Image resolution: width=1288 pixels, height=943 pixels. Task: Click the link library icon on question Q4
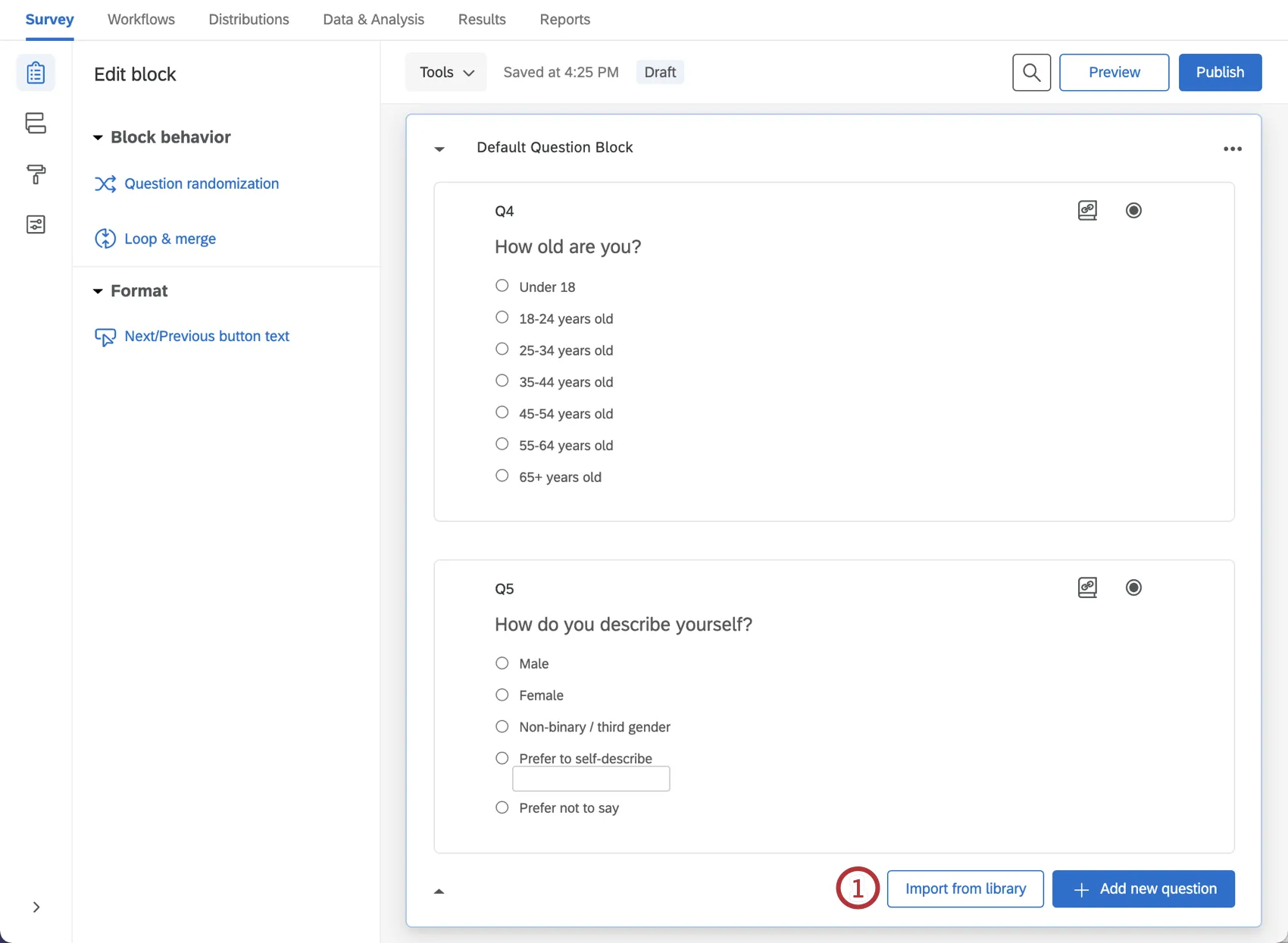pos(1087,210)
